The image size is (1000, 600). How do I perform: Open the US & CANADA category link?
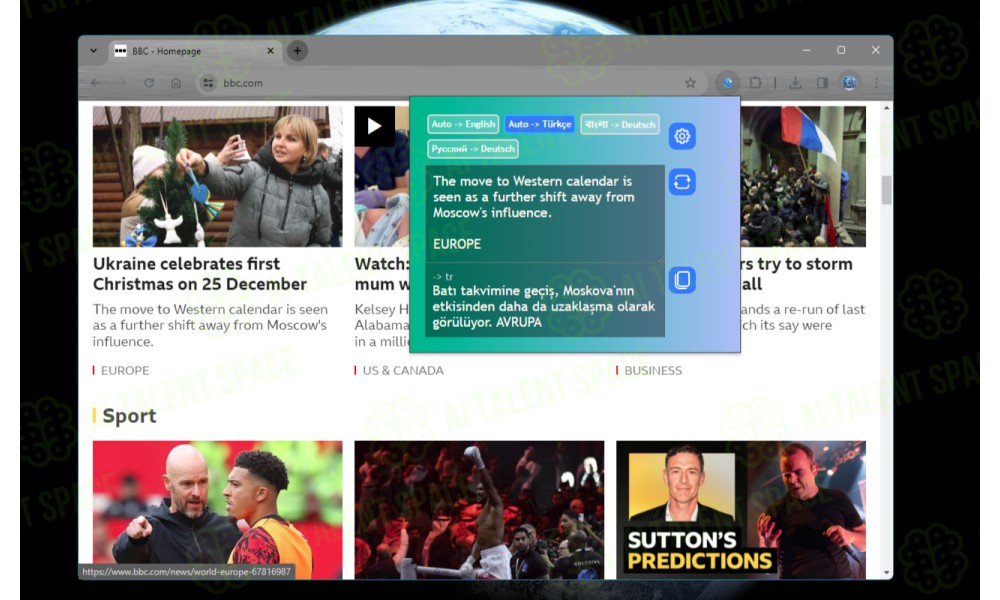coord(403,370)
